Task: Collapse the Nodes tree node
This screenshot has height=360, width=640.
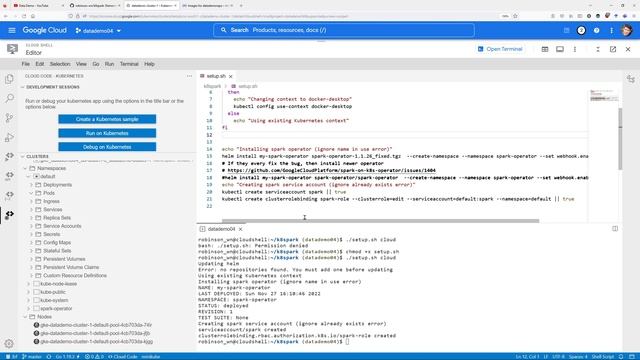Action: coord(26,317)
